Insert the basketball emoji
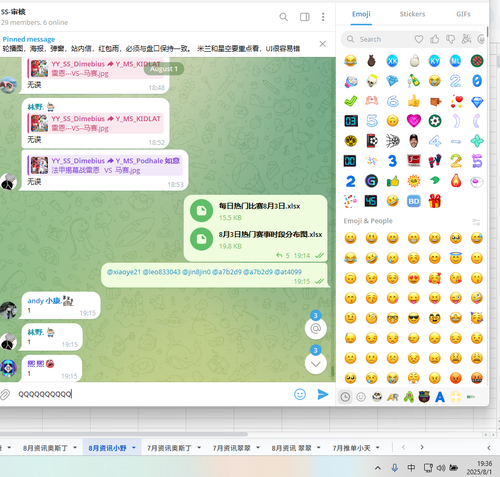Image resolution: width=500 pixels, height=477 pixels. click(x=477, y=61)
